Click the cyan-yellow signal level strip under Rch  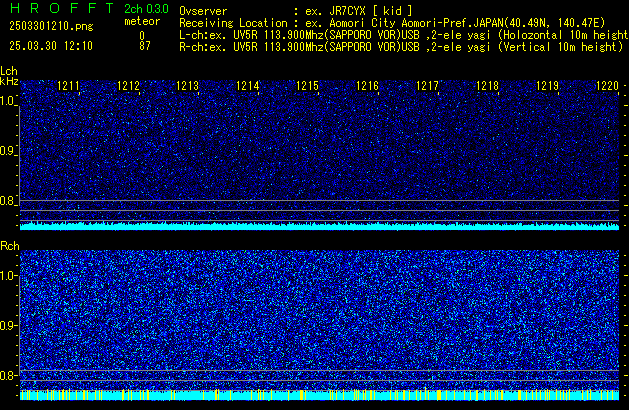click(x=319, y=395)
